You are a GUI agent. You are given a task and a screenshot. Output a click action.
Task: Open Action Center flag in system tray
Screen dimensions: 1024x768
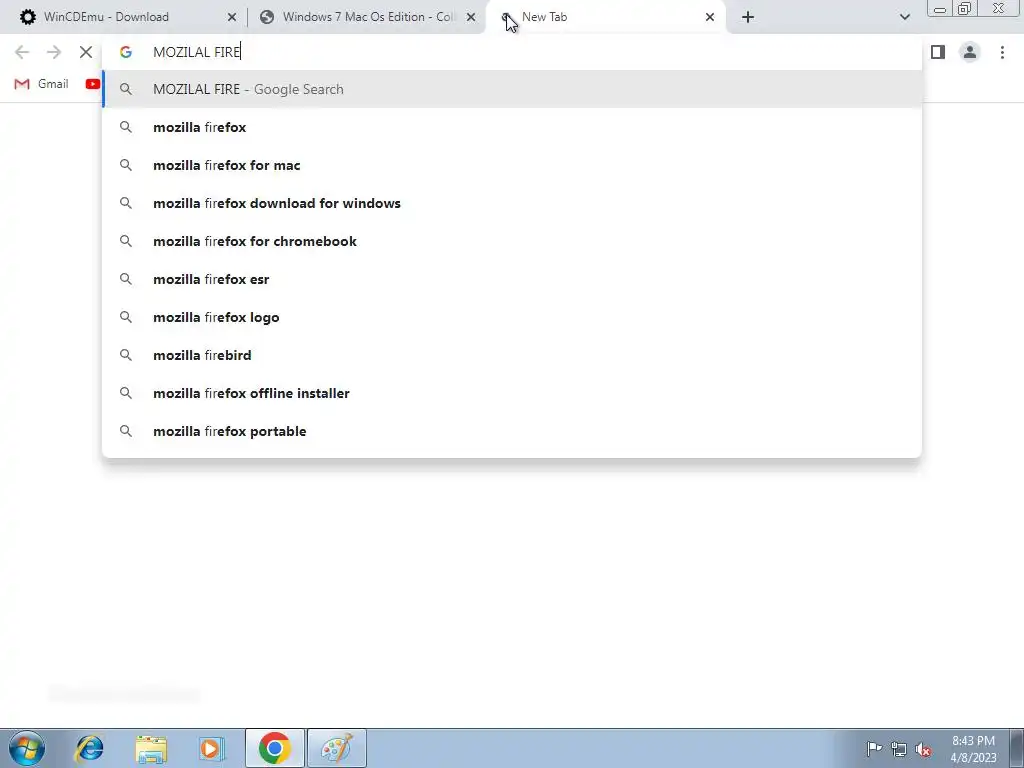pyautogui.click(x=874, y=748)
